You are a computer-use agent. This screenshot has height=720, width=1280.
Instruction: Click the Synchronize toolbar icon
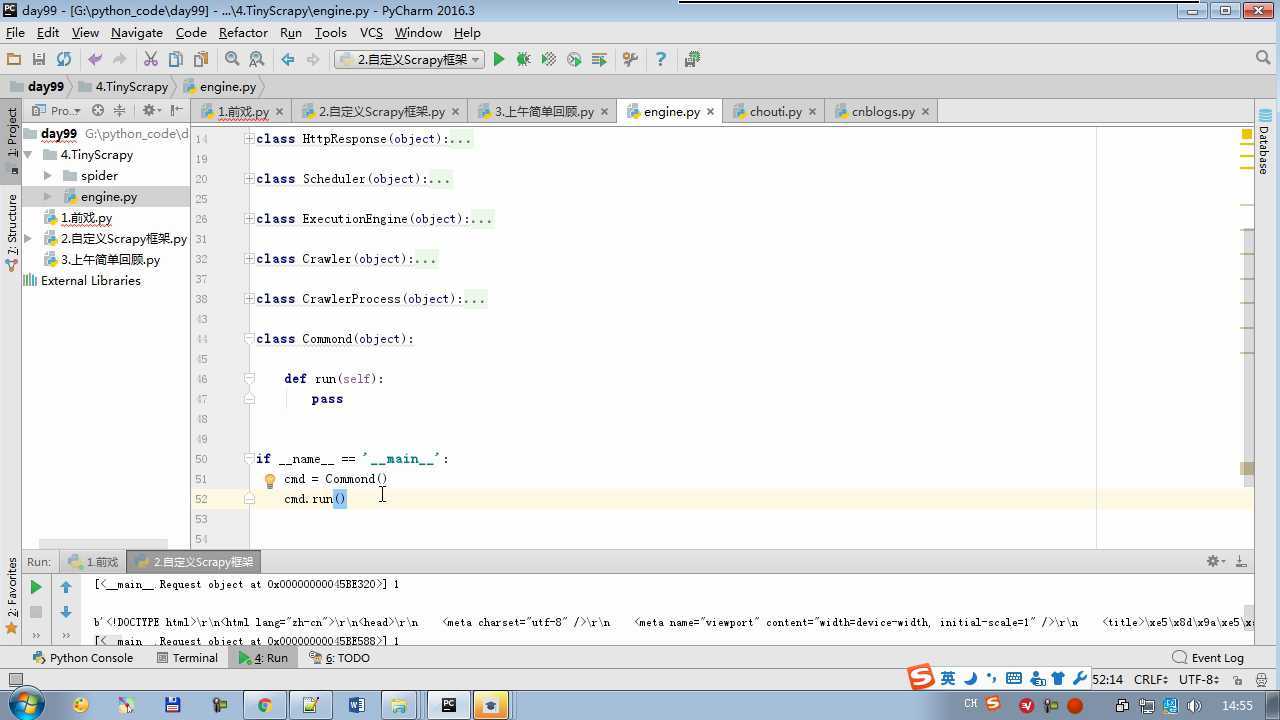tap(64, 60)
